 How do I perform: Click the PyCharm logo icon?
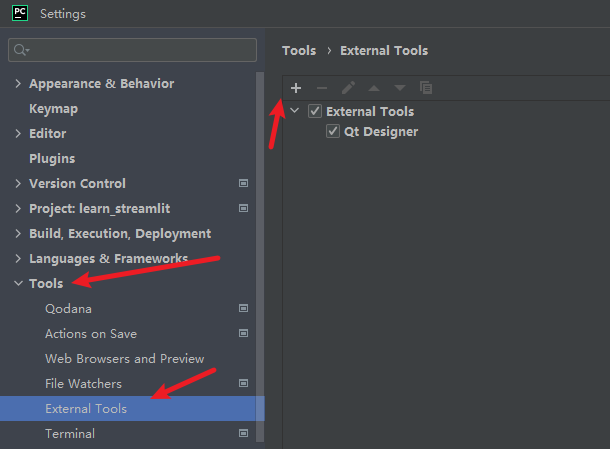pyautogui.click(x=19, y=14)
